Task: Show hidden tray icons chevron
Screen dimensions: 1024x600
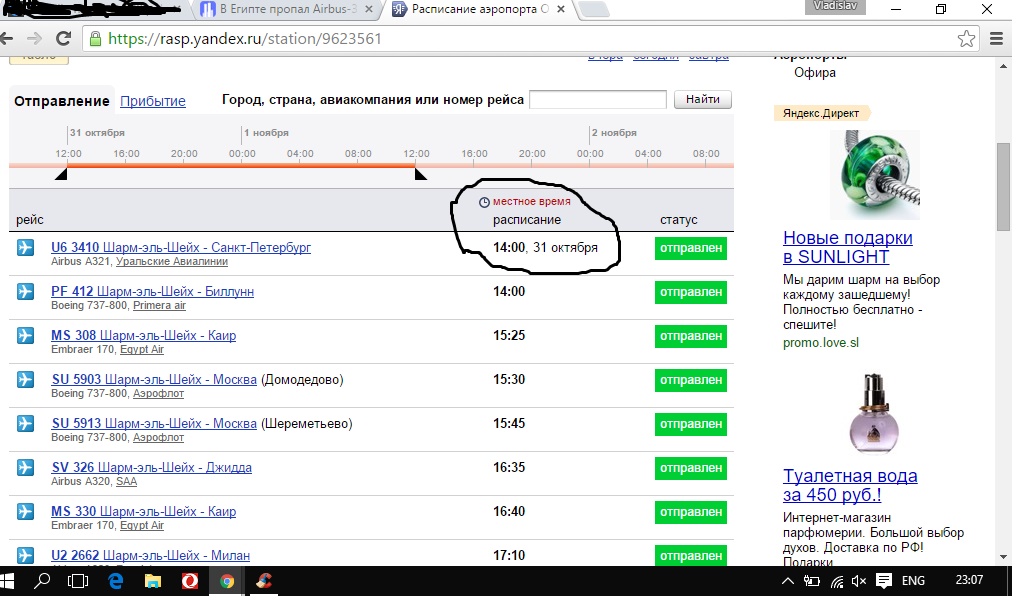Action: point(788,581)
